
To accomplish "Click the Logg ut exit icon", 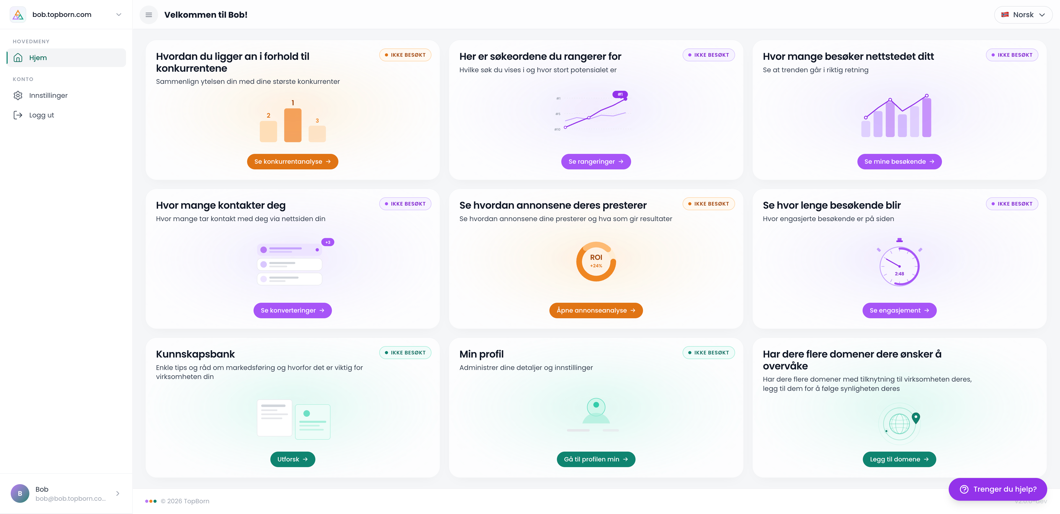I will 18,115.
